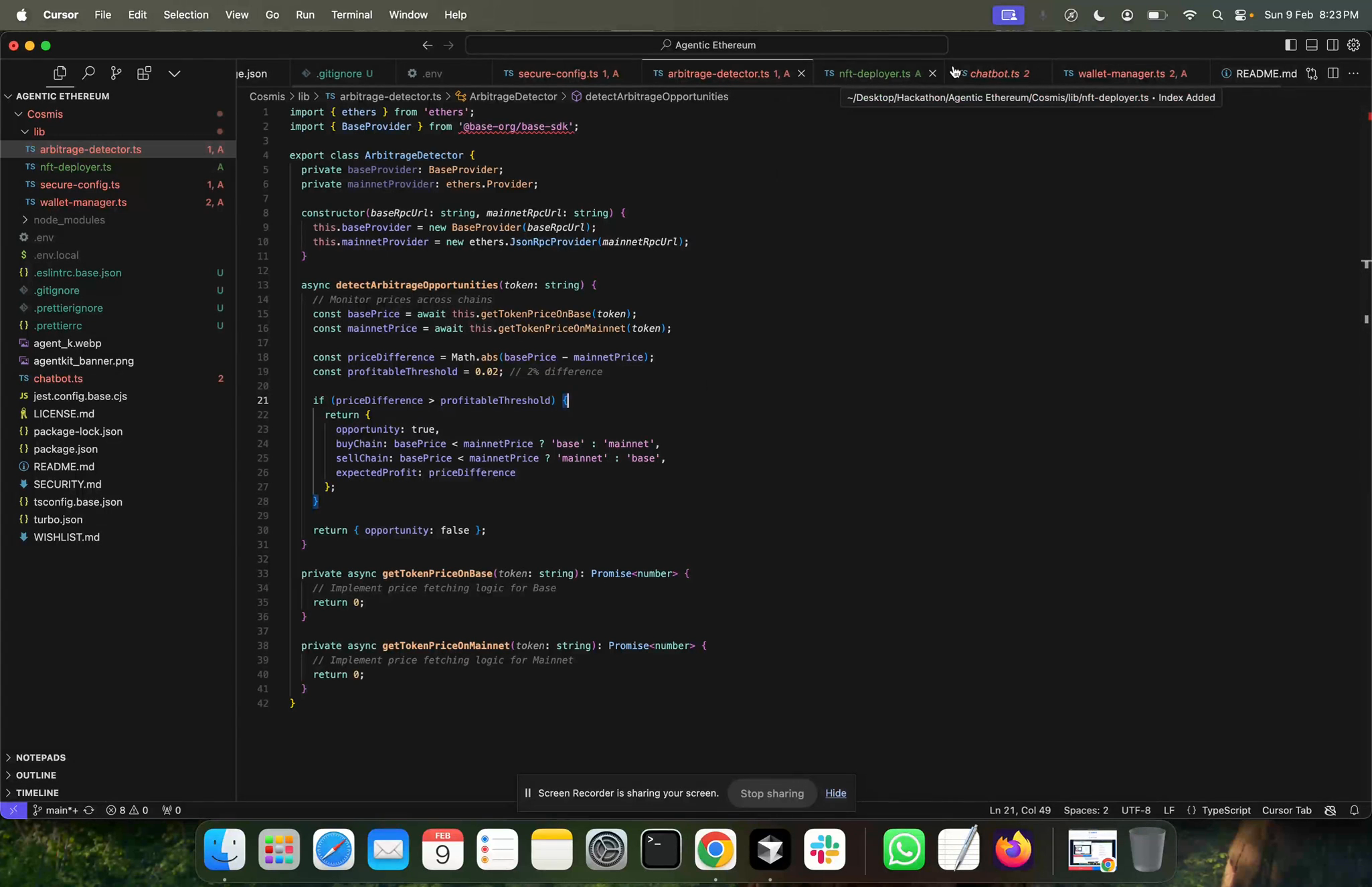Open the Extensions view icon

(x=144, y=73)
